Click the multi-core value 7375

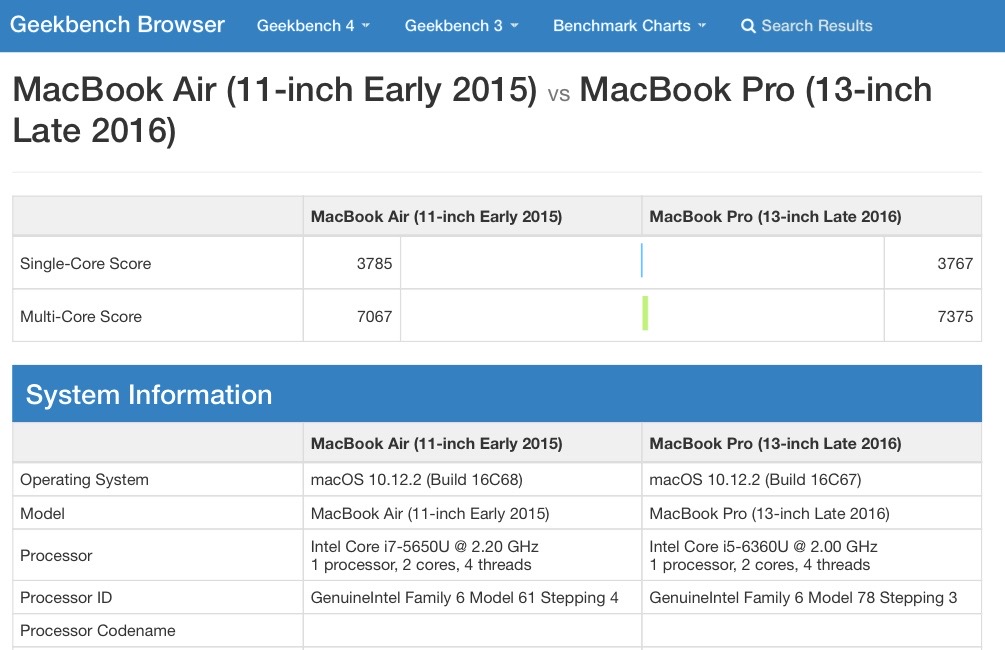(x=955, y=317)
